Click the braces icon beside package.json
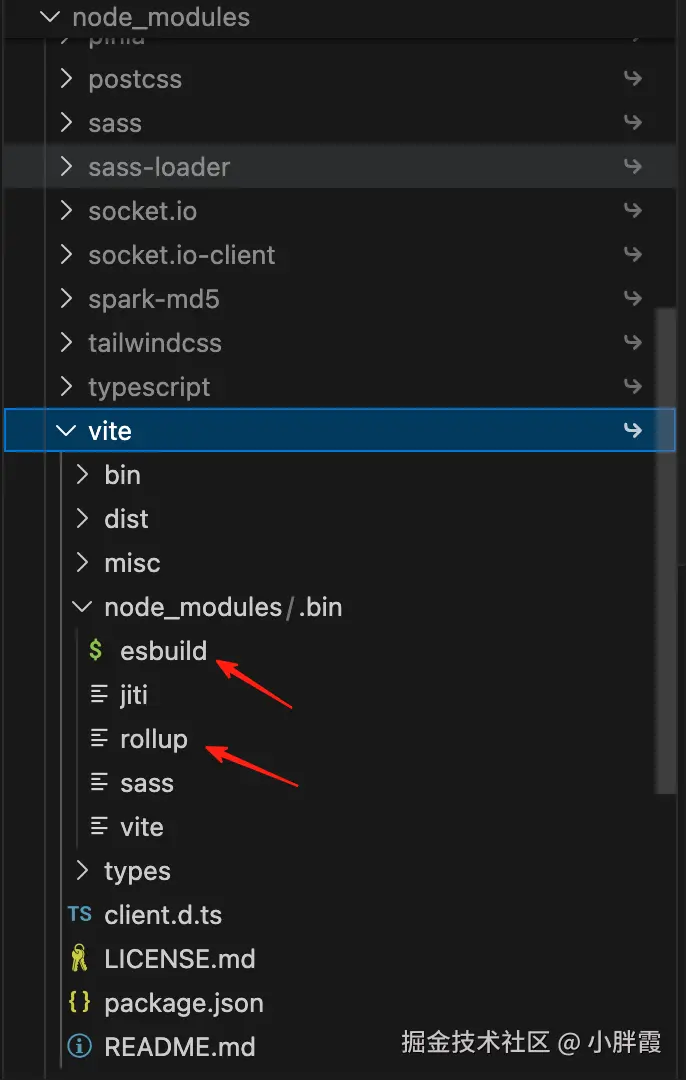The image size is (686, 1080). point(79,1003)
